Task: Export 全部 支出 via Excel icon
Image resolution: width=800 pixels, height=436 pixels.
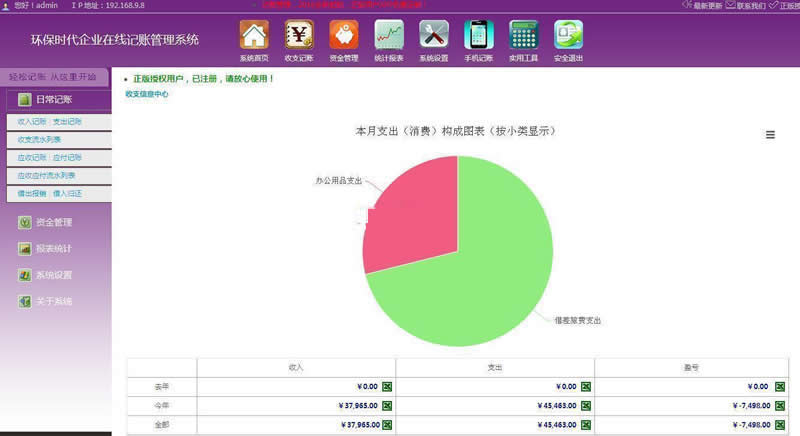Action: (586, 425)
